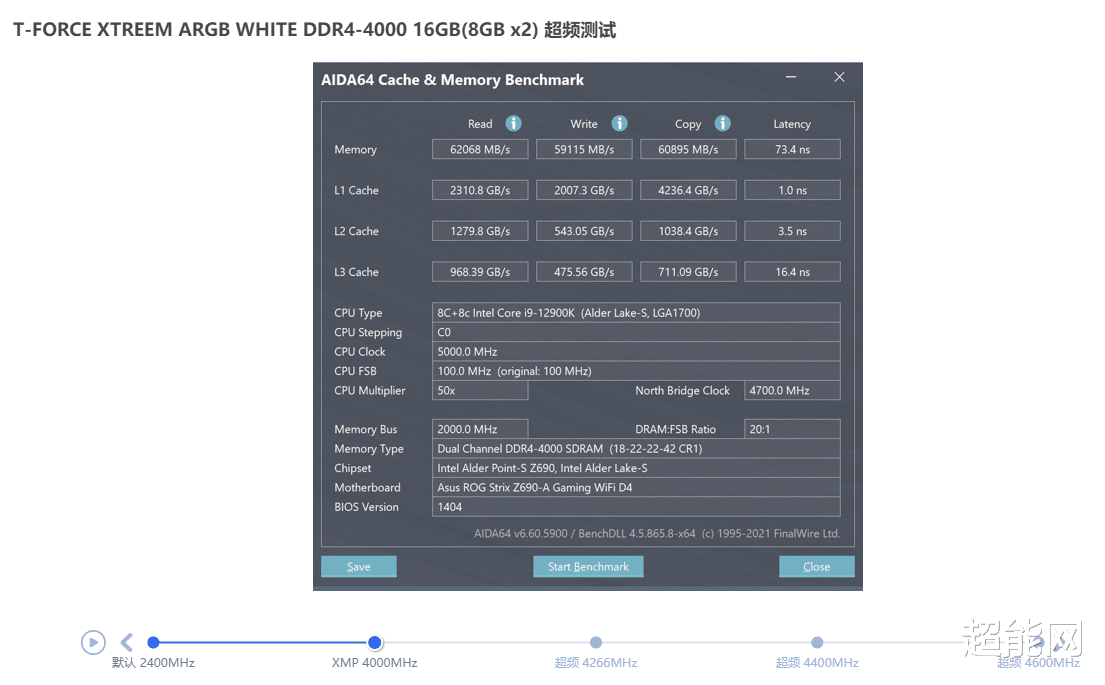Select Memory Latency value 73.4 ns
Viewport: 1105px width, 685px height.
[792, 149]
